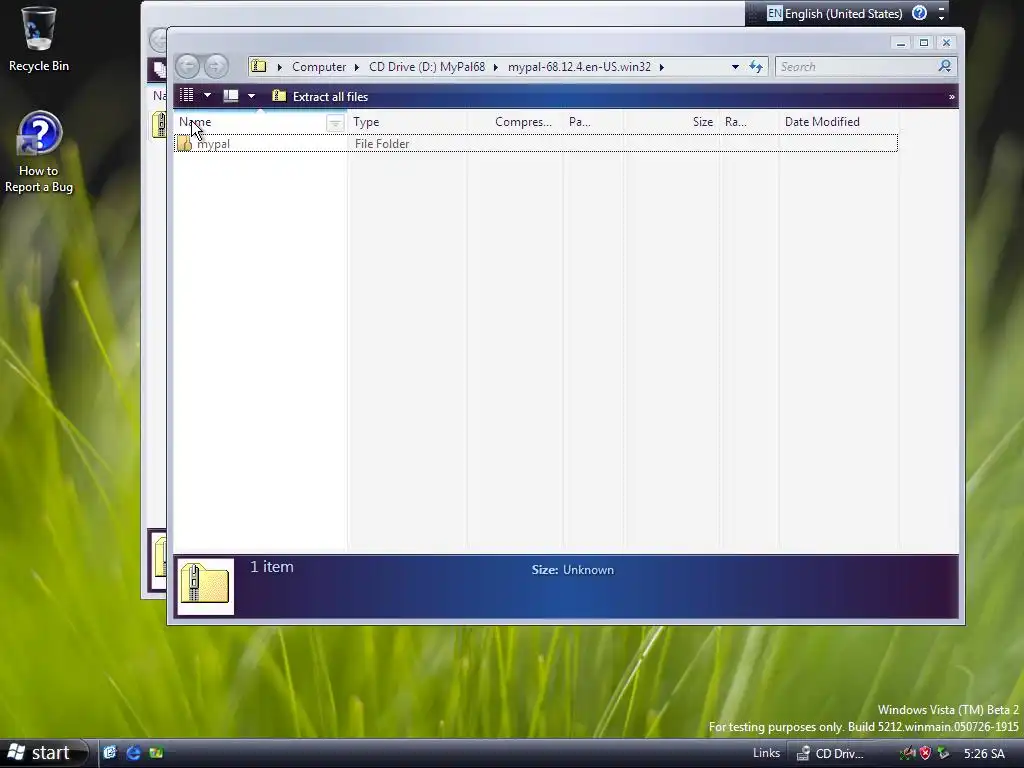The height and width of the screenshot is (768, 1024).
Task: Launch Internet Explorer from quick launch
Action: (x=133, y=753)
